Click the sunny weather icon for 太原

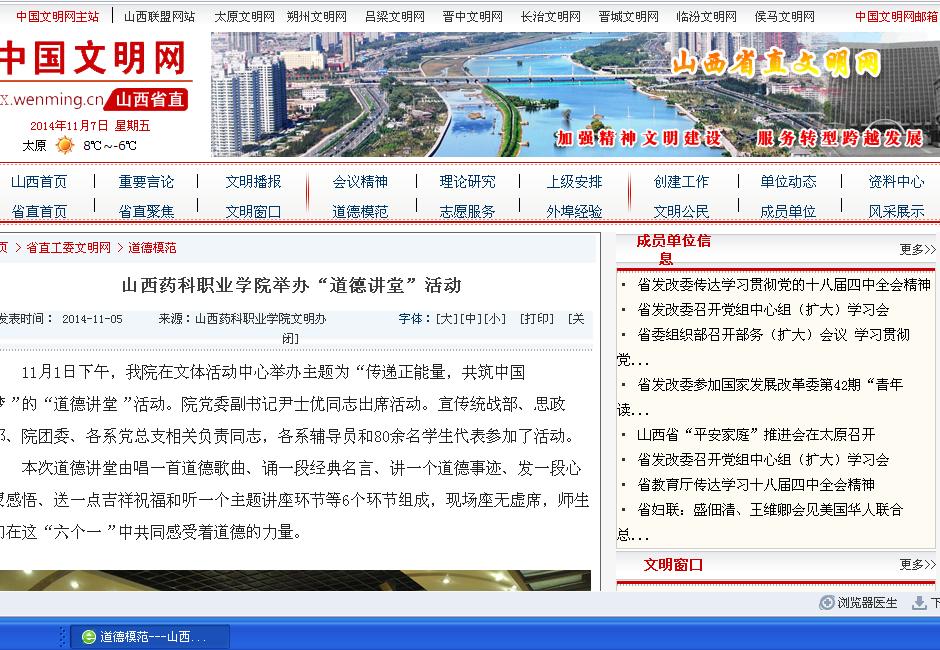65,145
